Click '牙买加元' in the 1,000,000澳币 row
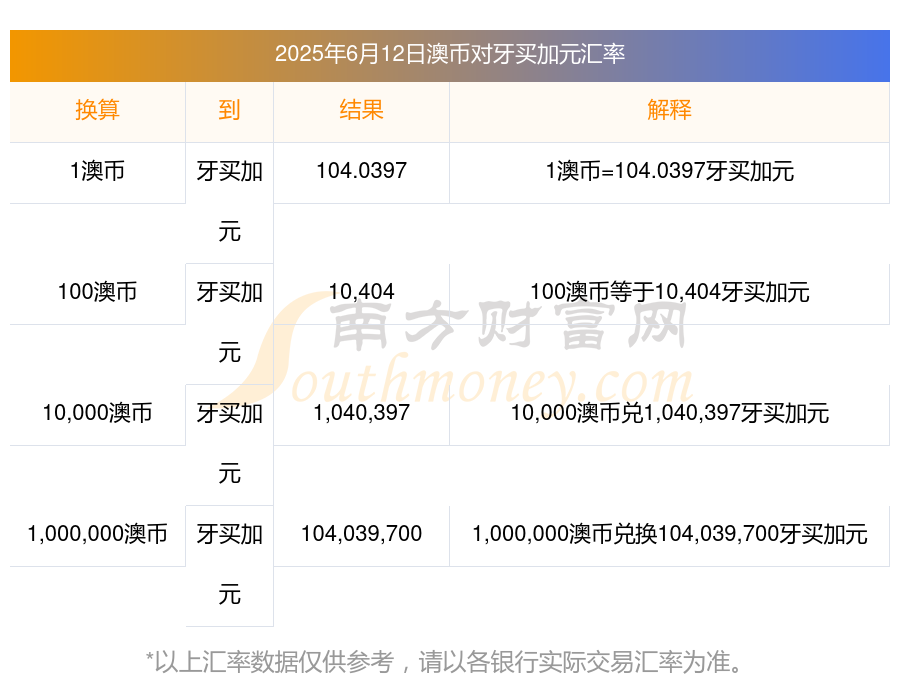The image size is (900, 693). click(x=229, y=565)
